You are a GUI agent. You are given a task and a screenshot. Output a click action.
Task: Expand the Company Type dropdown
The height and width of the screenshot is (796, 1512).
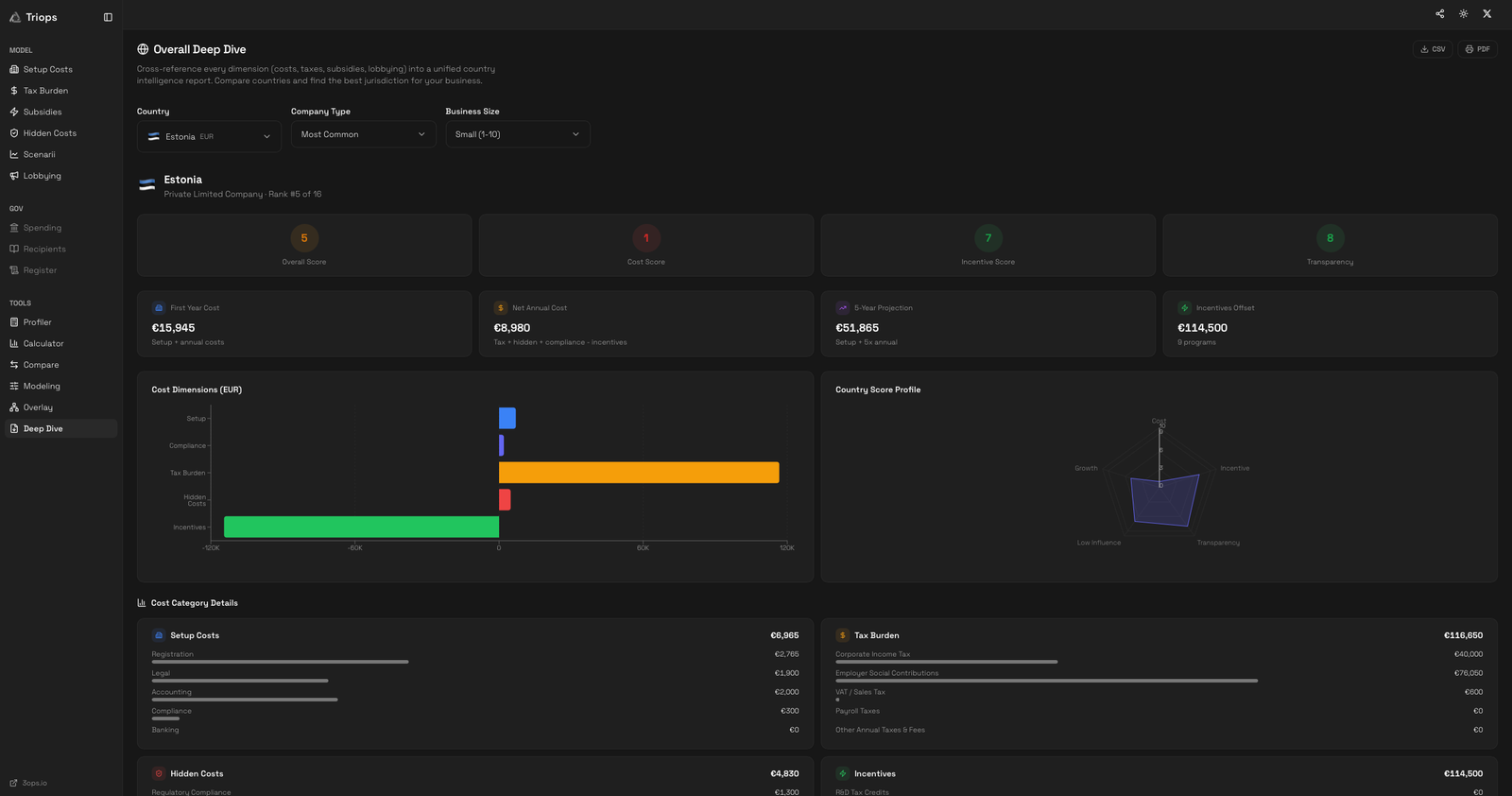coord(363,134)
